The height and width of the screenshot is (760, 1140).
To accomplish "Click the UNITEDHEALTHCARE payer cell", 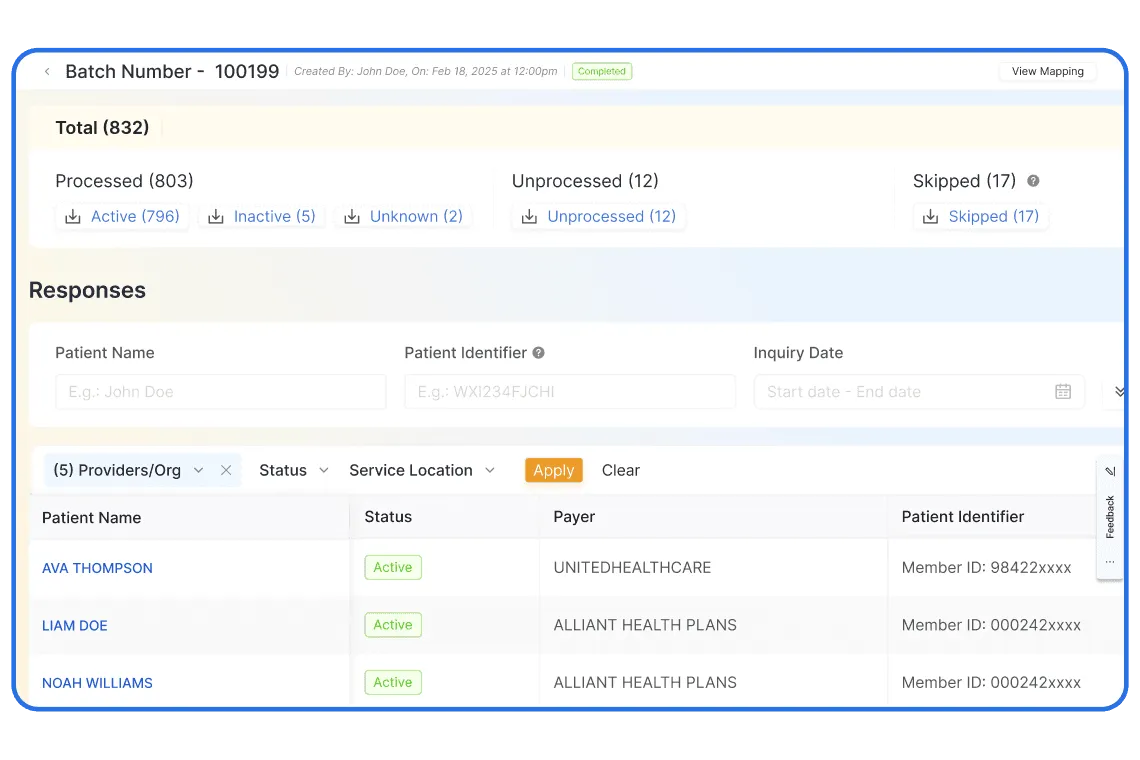I will [633, 567].
